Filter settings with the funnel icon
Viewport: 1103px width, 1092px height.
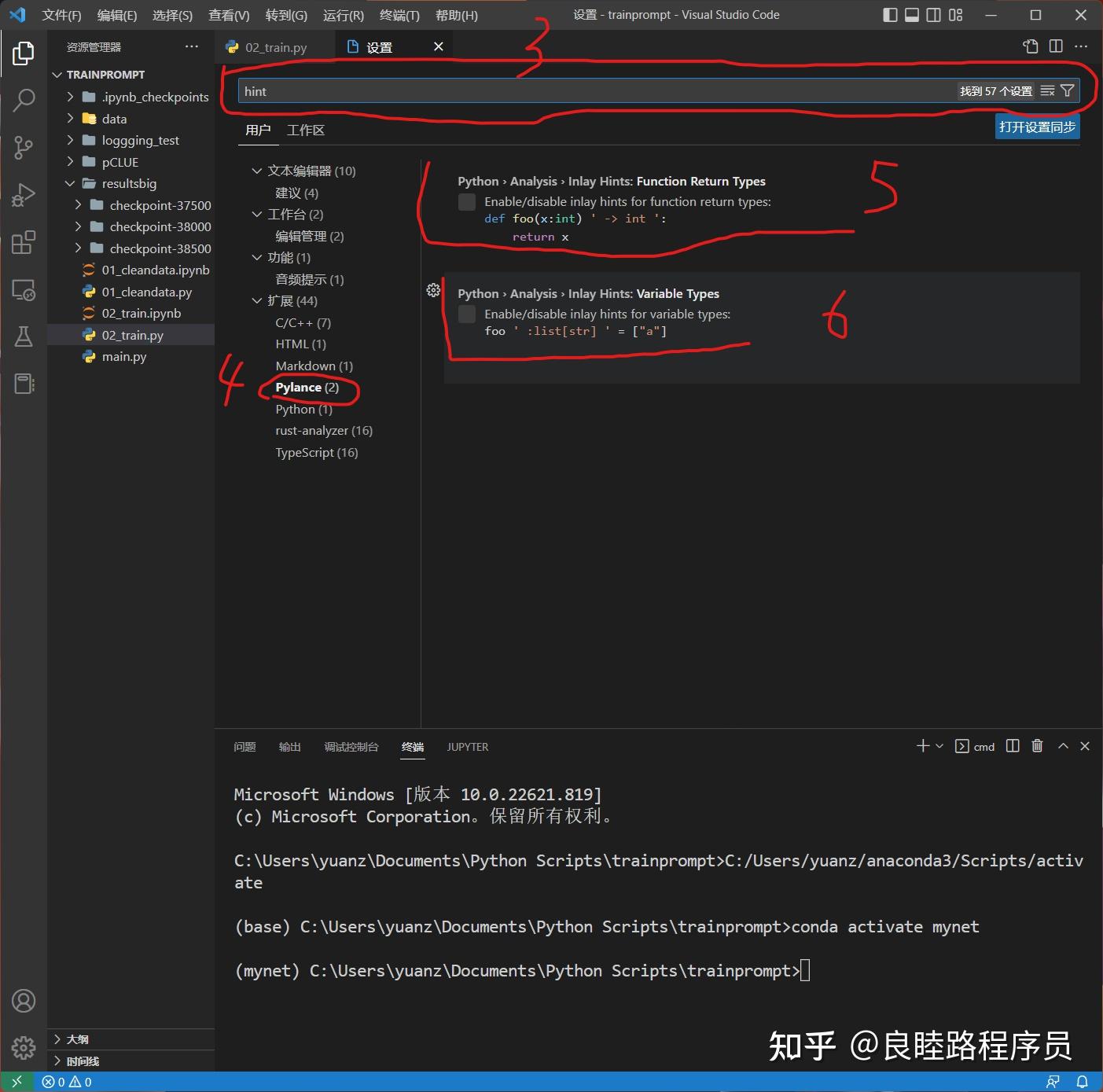[x=1067, y=90]
